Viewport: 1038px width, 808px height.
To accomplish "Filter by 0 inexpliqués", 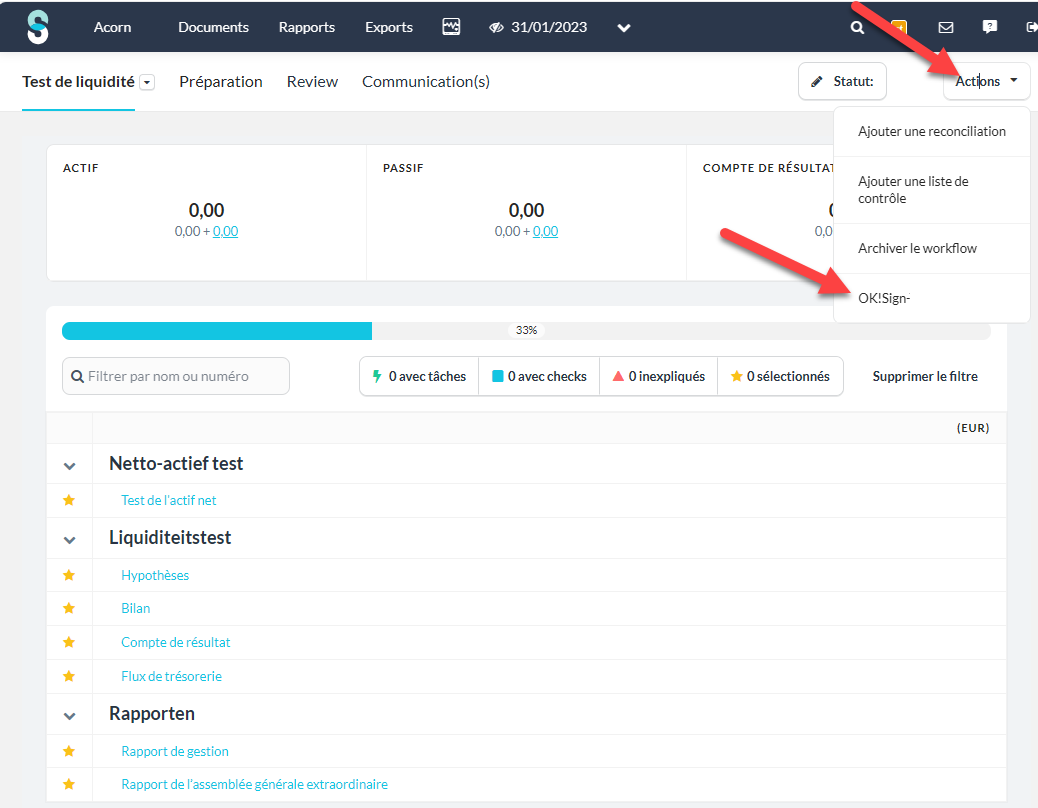I will point(659,376).
